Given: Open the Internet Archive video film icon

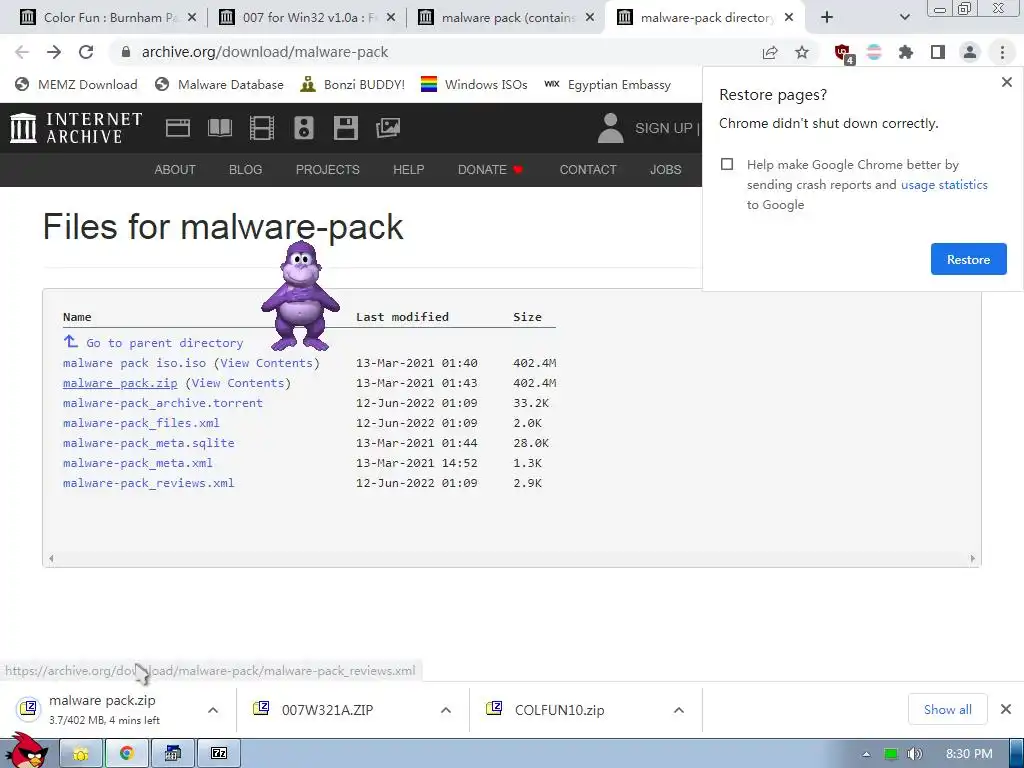Looking at the screenshot, I should (x=261, y=128).
